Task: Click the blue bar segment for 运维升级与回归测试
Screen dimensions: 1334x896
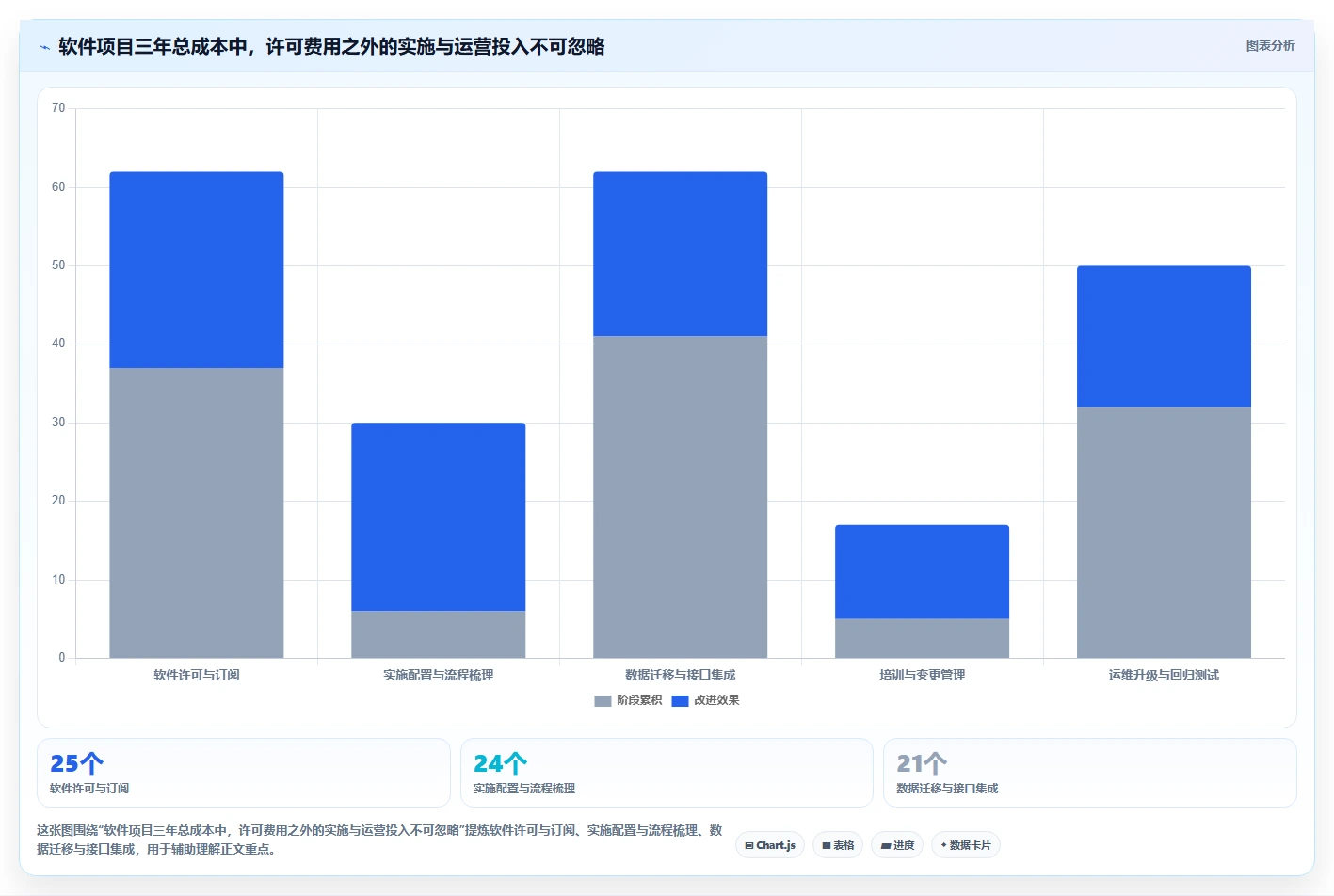Action: [1165, 336]
